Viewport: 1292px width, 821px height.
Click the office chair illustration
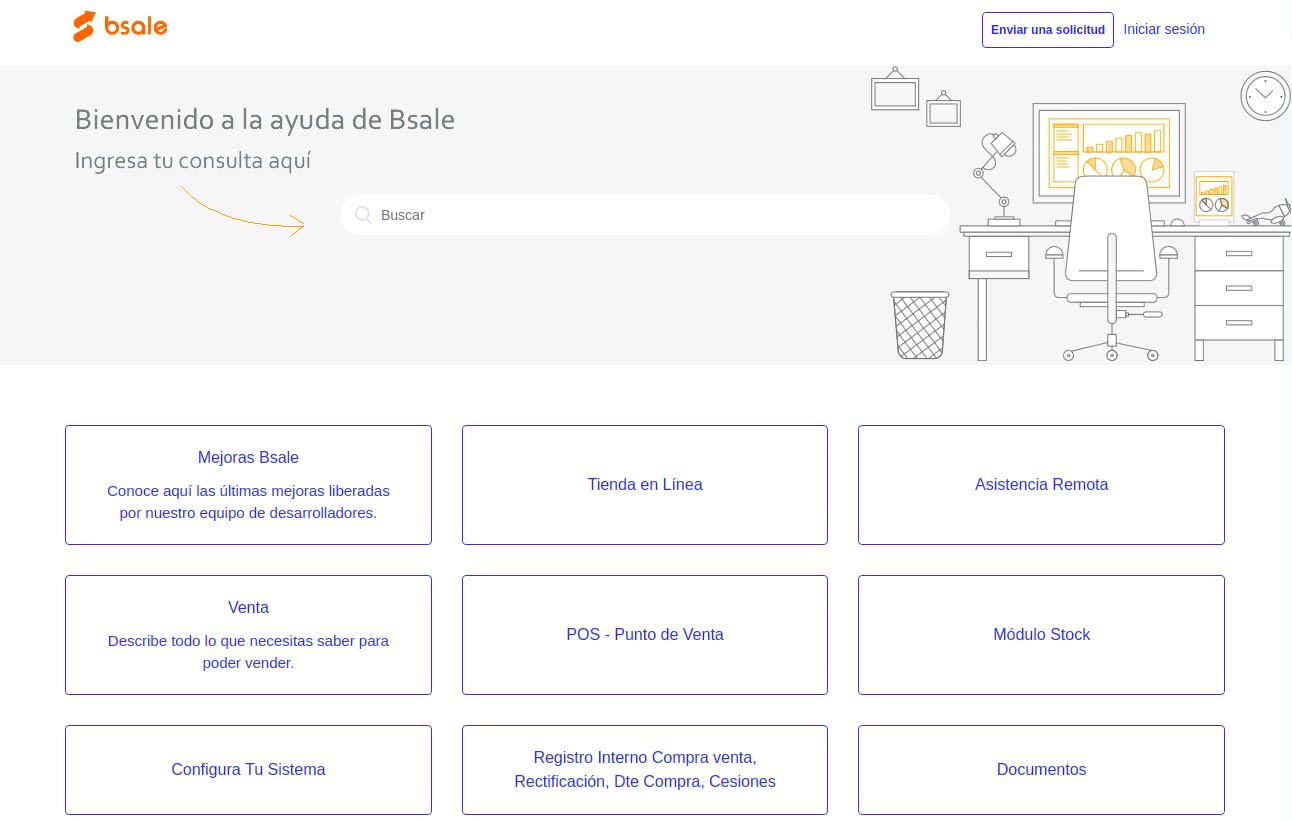tap(1110, 260)
